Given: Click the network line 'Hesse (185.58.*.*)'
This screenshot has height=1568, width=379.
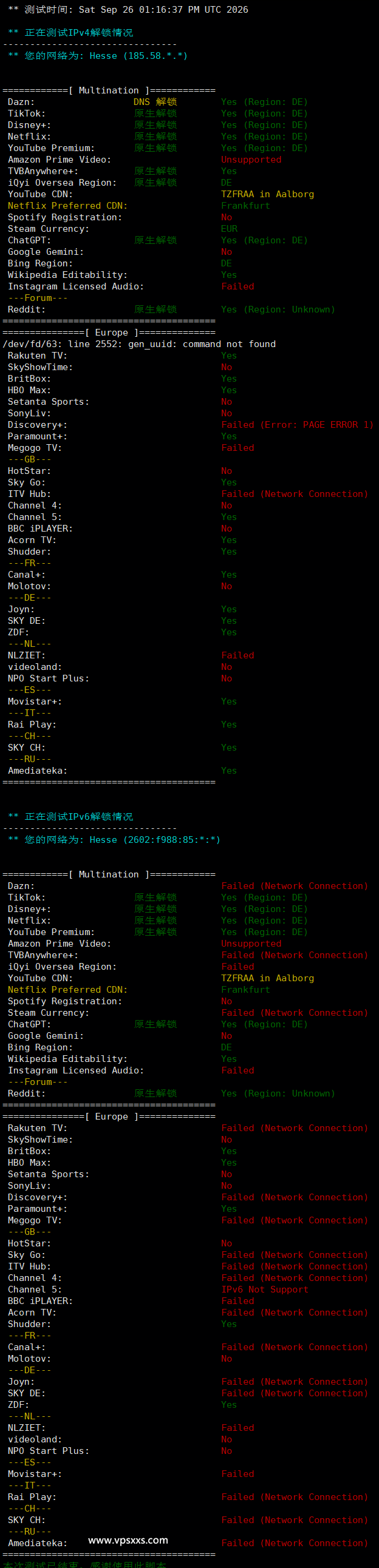Looking at the screenshot, I should click(x=138, y=56).
